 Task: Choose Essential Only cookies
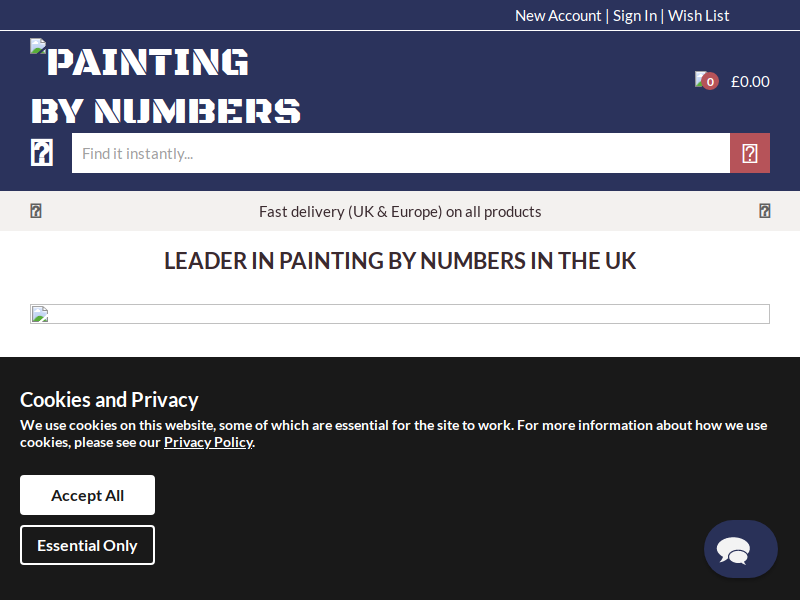(x=87, y=545)
